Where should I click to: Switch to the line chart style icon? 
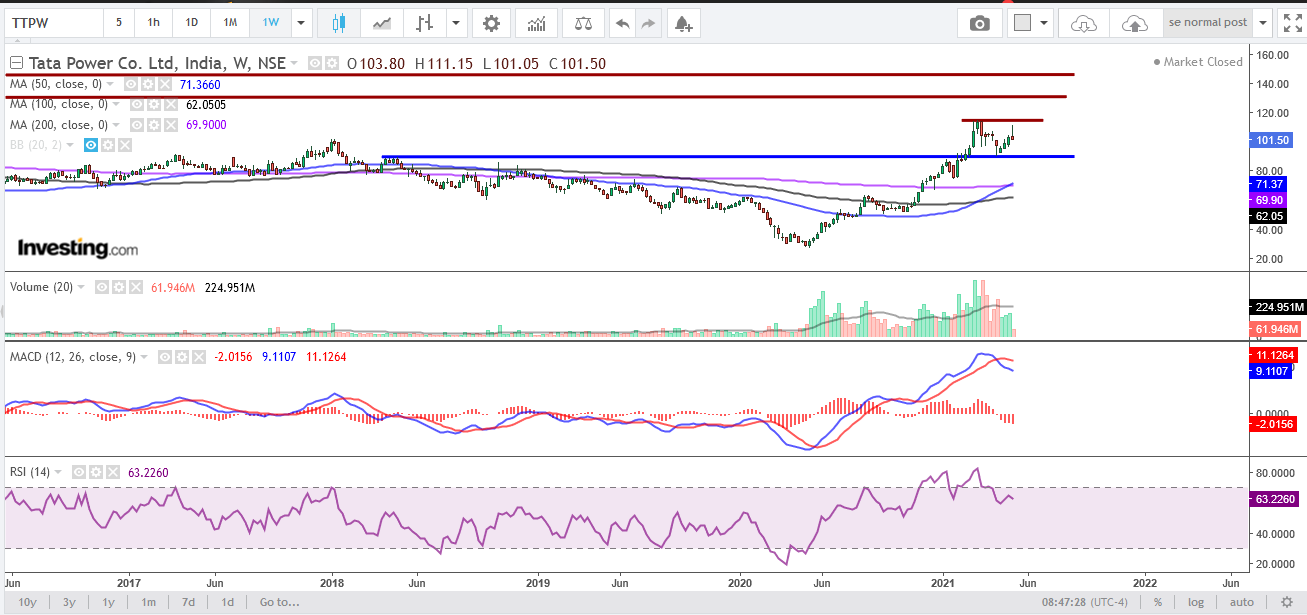point(382,22)
